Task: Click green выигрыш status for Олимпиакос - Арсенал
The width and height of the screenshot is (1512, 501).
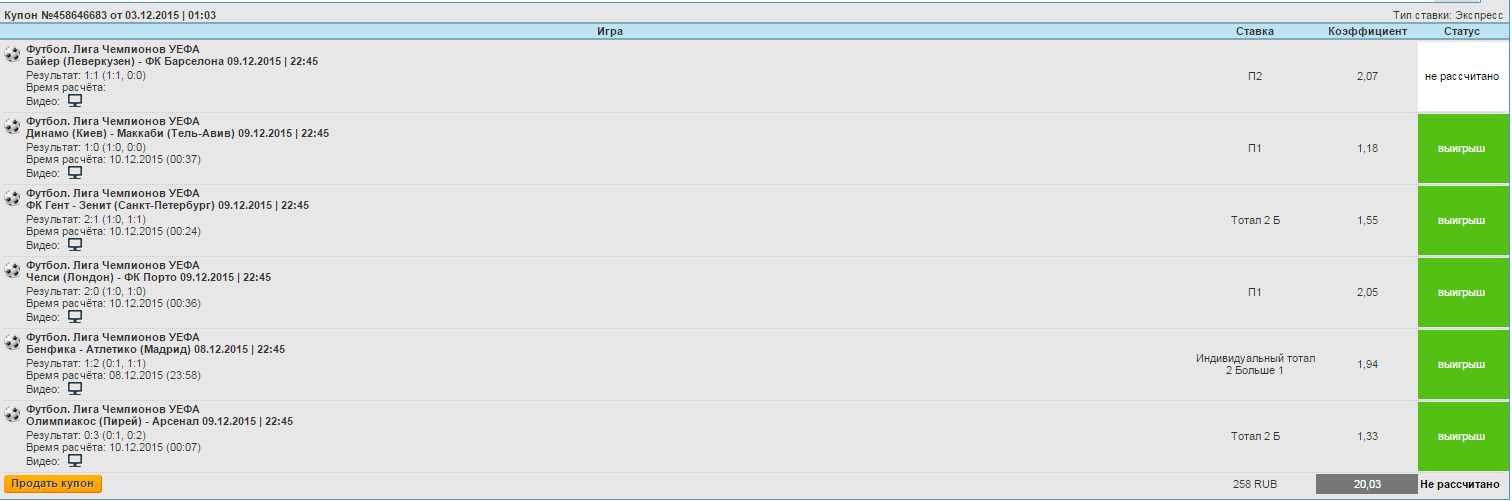Action: tap(1462, 436)
